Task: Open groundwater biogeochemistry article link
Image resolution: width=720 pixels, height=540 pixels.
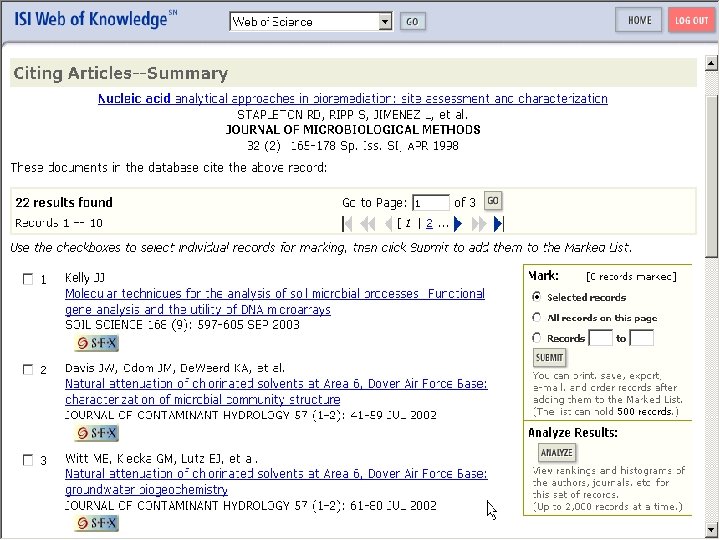Action: [x=276, y=482]
